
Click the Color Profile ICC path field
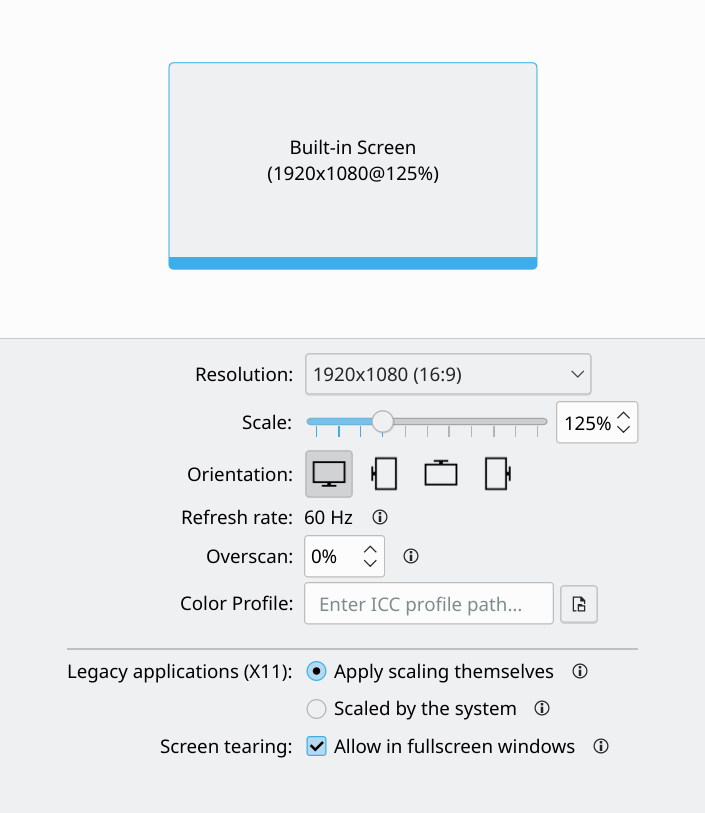[428, 604]
